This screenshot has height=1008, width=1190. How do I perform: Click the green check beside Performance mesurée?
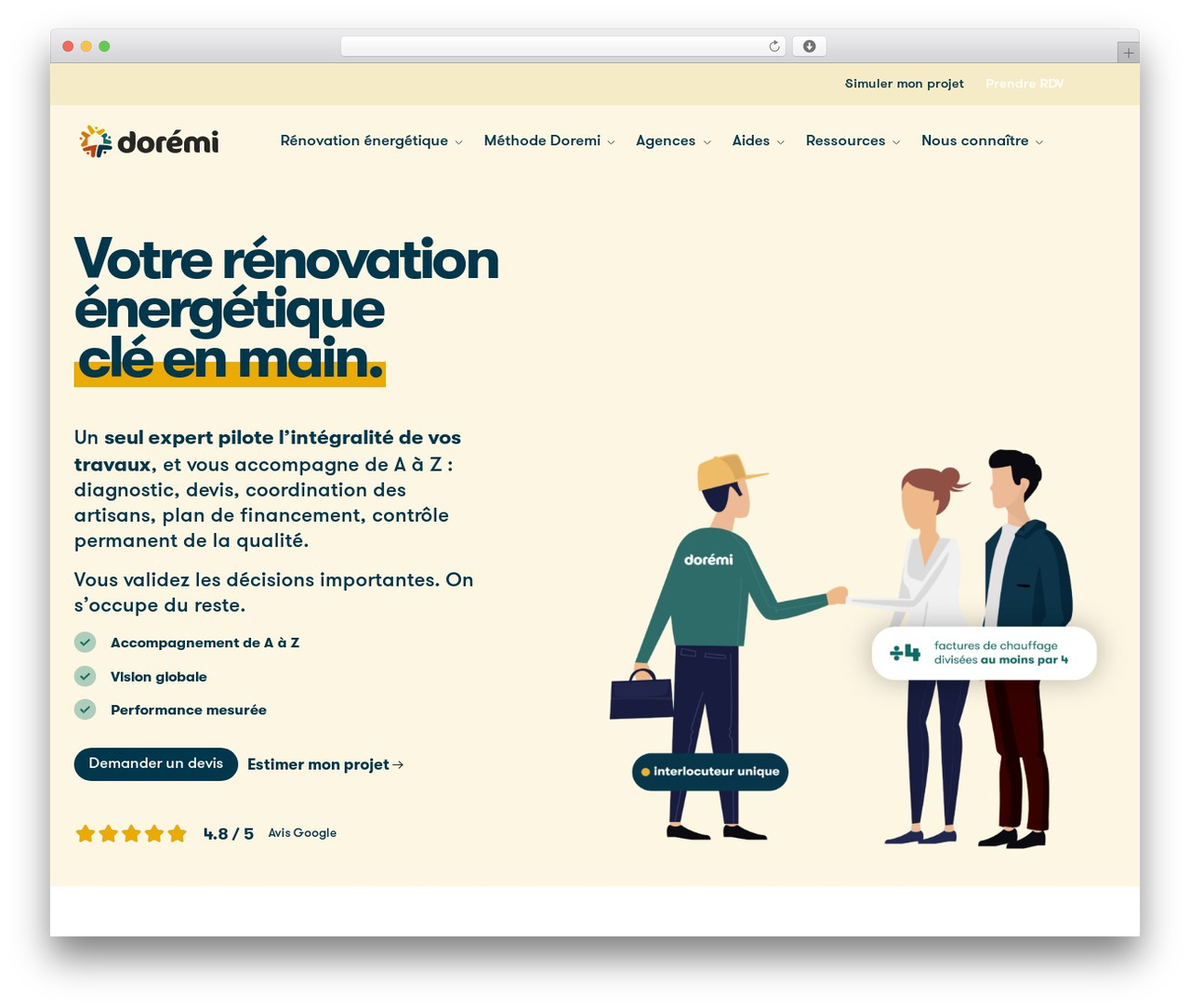(86, 710)
